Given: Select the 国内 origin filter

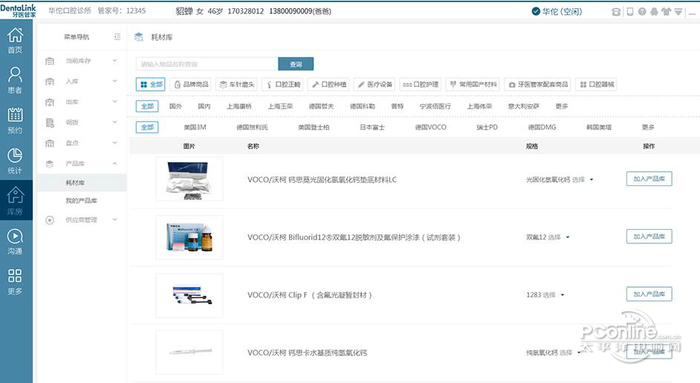Looking at the screenshot, I should pos(204,106).
